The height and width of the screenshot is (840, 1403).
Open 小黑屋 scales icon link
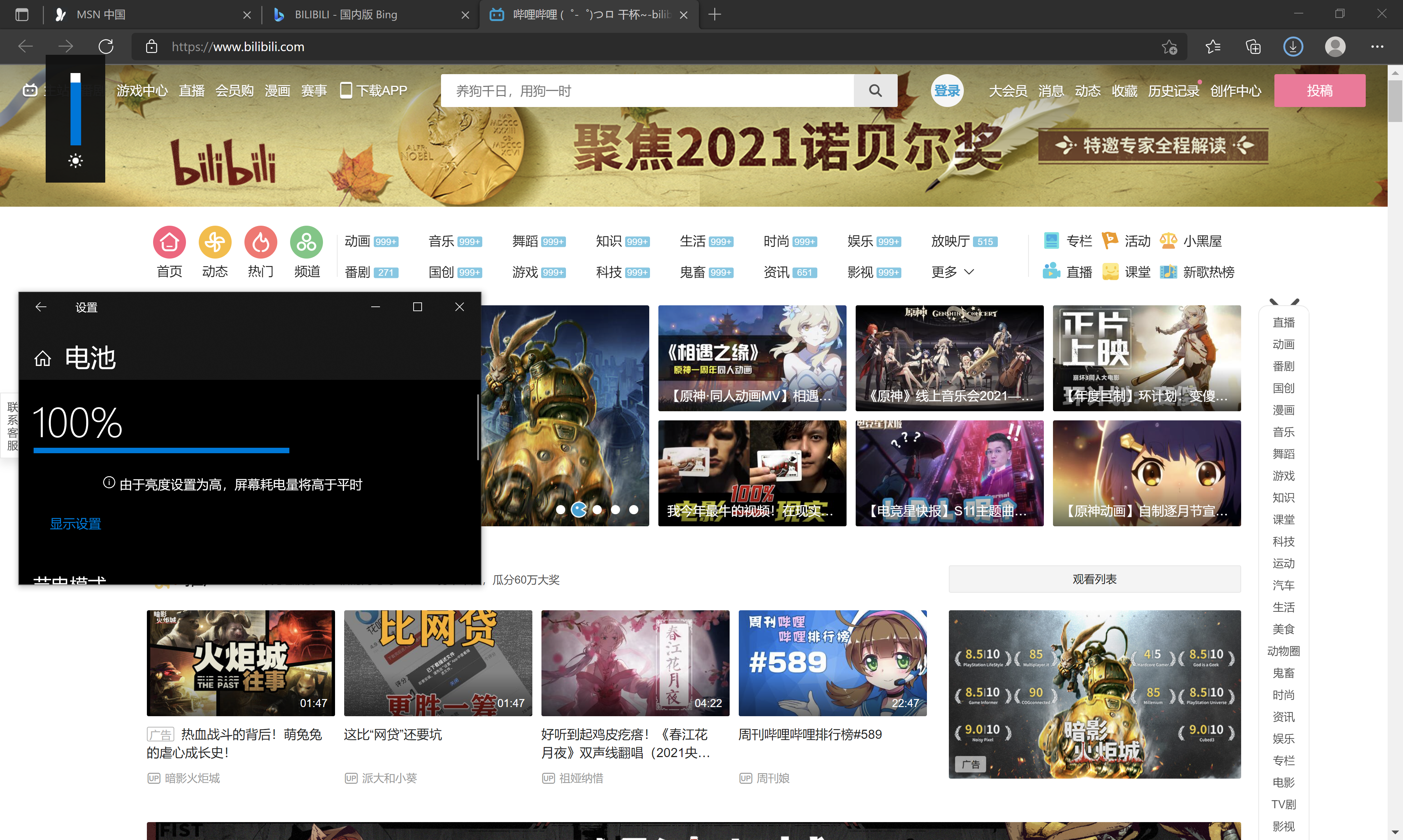click(x=1191, y=241)
